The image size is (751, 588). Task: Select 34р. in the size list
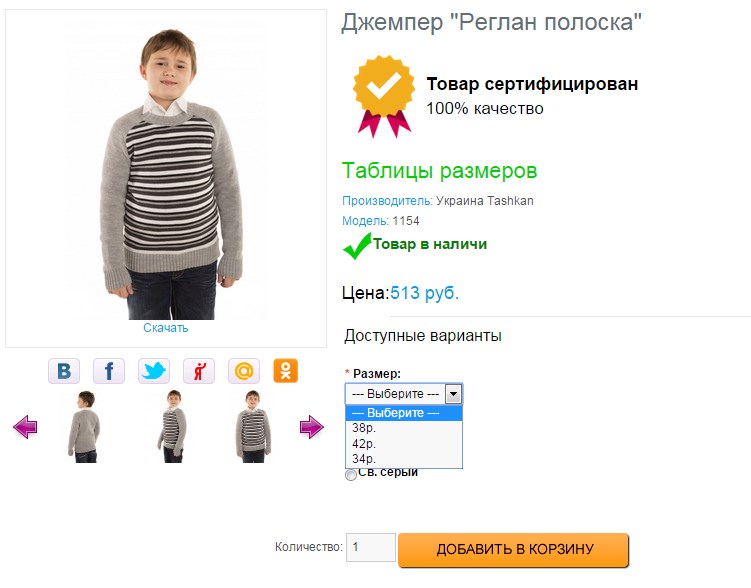click(x=363, y=458)
